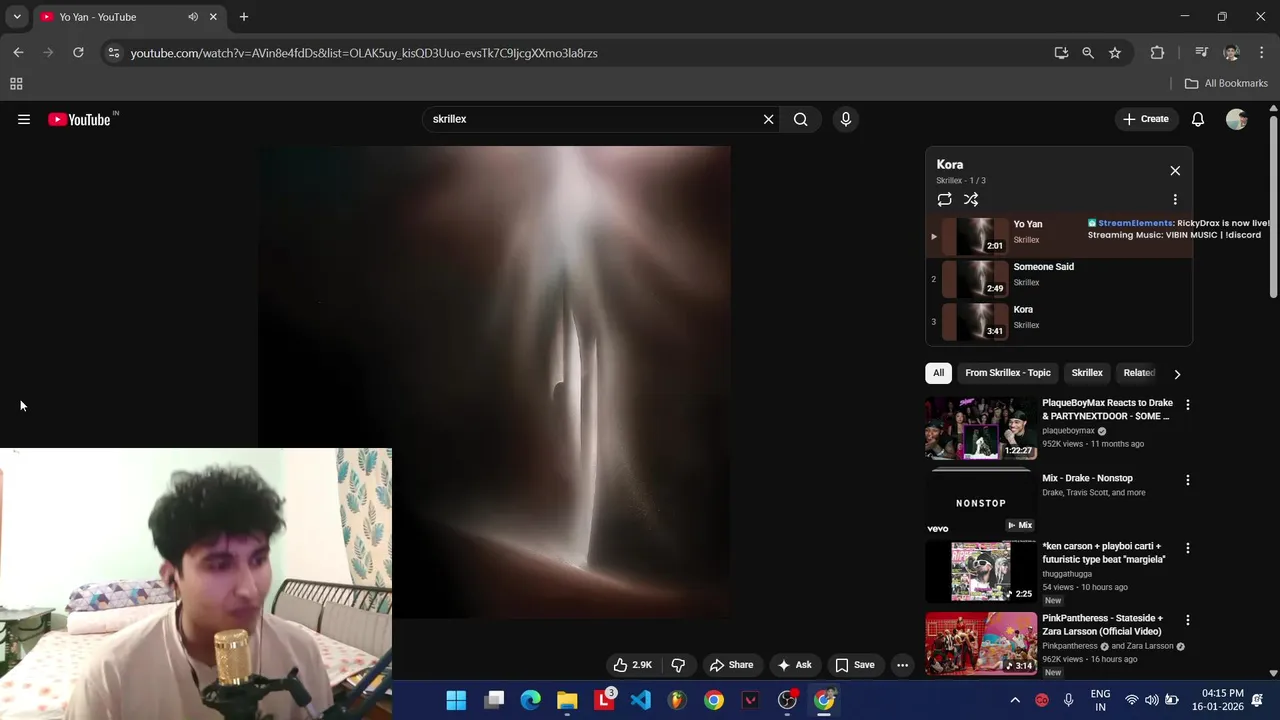The width and height of the screenshot is (1280, 720).
Task: Open Visual Studio Code from taskbar
Action: (x=641, y=700)
